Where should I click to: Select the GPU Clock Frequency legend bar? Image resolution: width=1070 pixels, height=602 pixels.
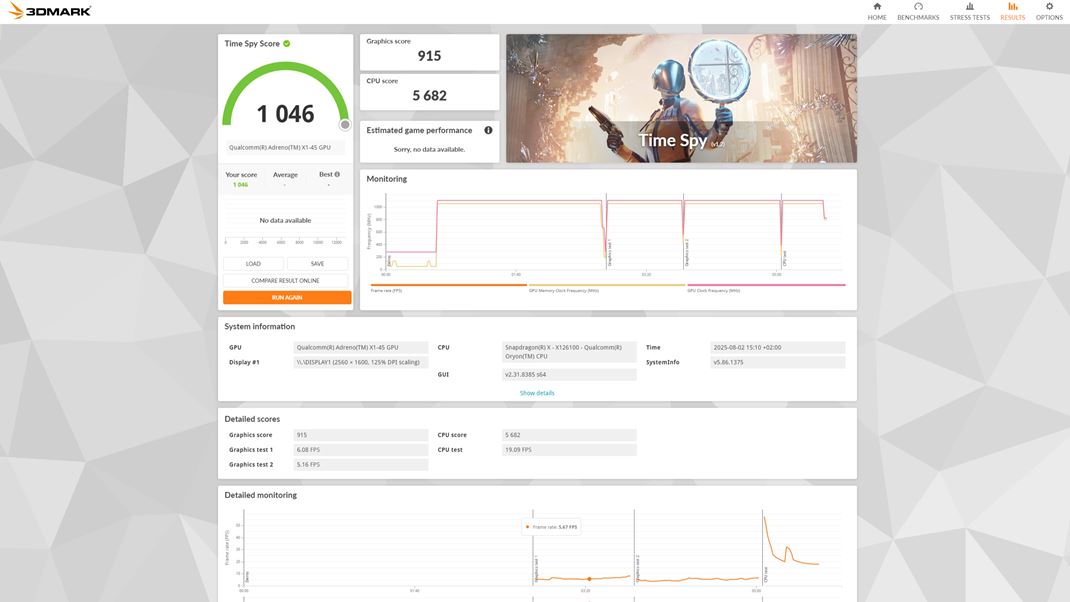pyautogui.click(x=766, y=285)
